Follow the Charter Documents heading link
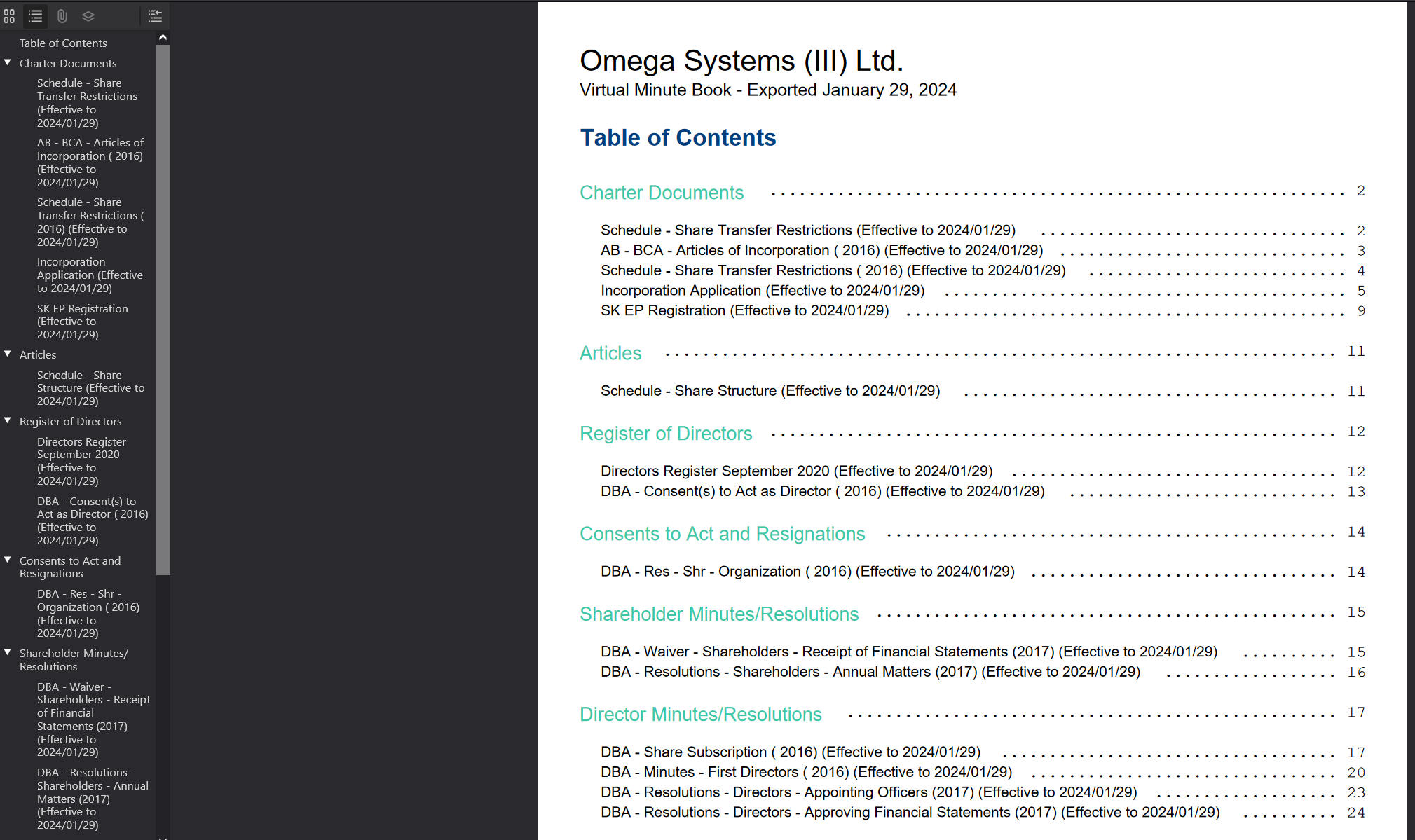1415x840 pixels. point(661,193)
